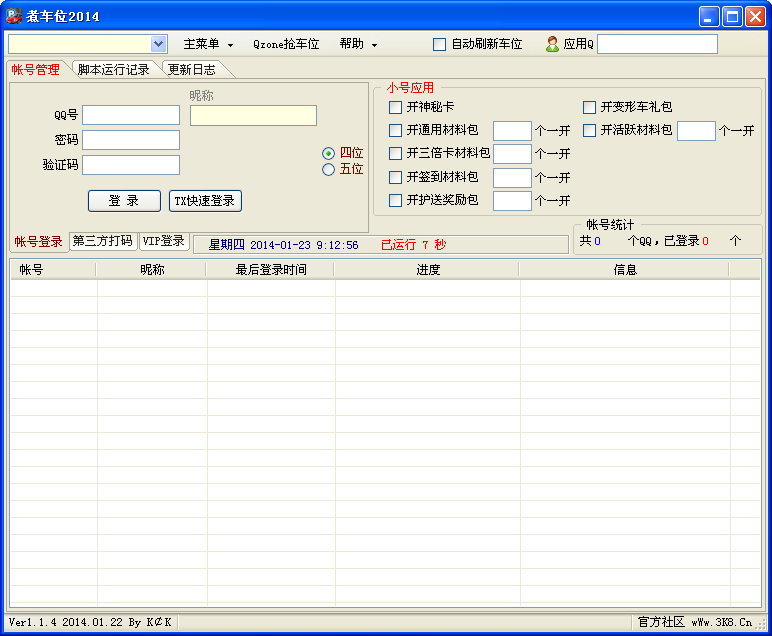Click the 最后登录时间 column header
Viewport: 772px width, 636px height.
click(x=270, y=270)
